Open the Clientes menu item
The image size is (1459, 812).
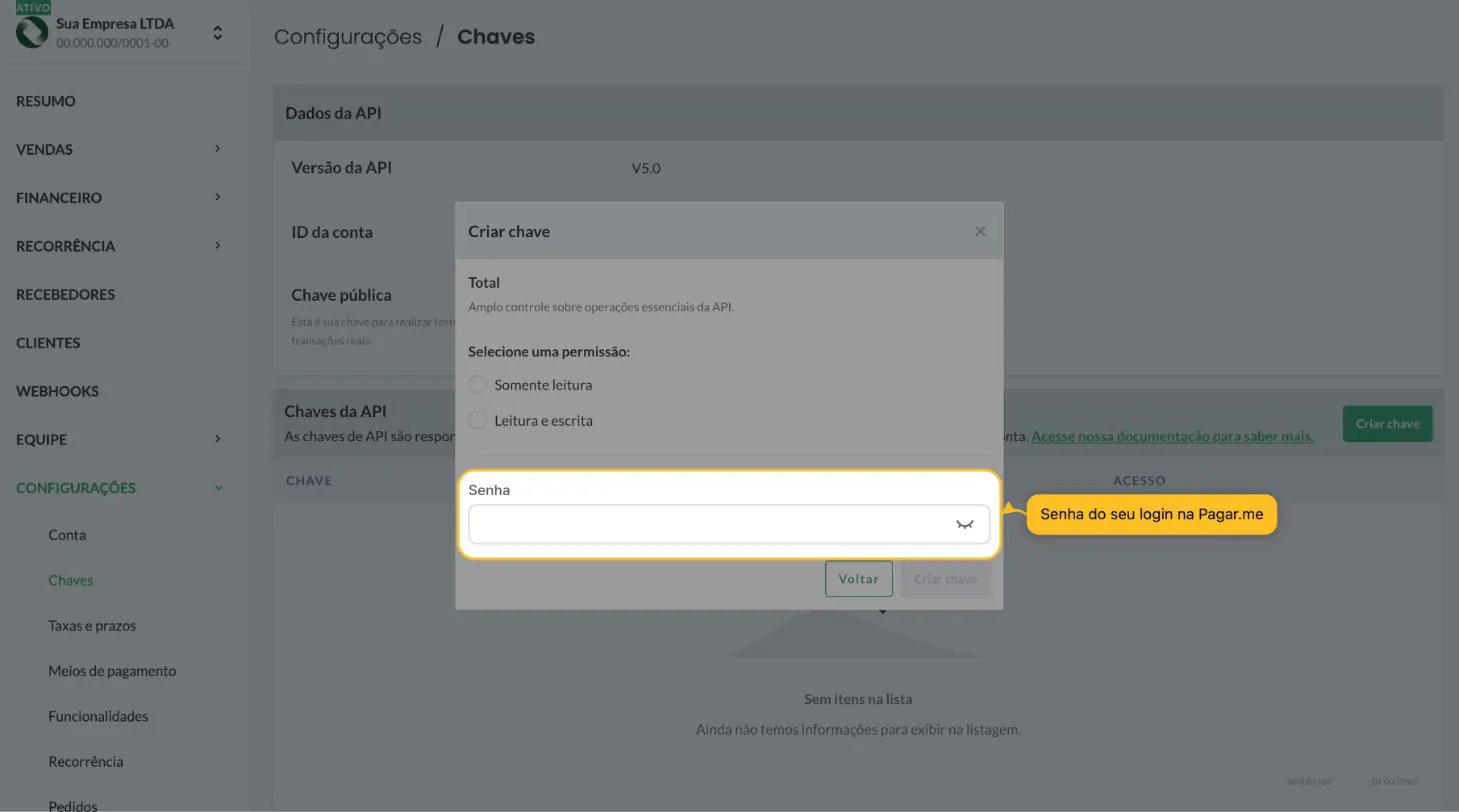click(x=48, y=343)
